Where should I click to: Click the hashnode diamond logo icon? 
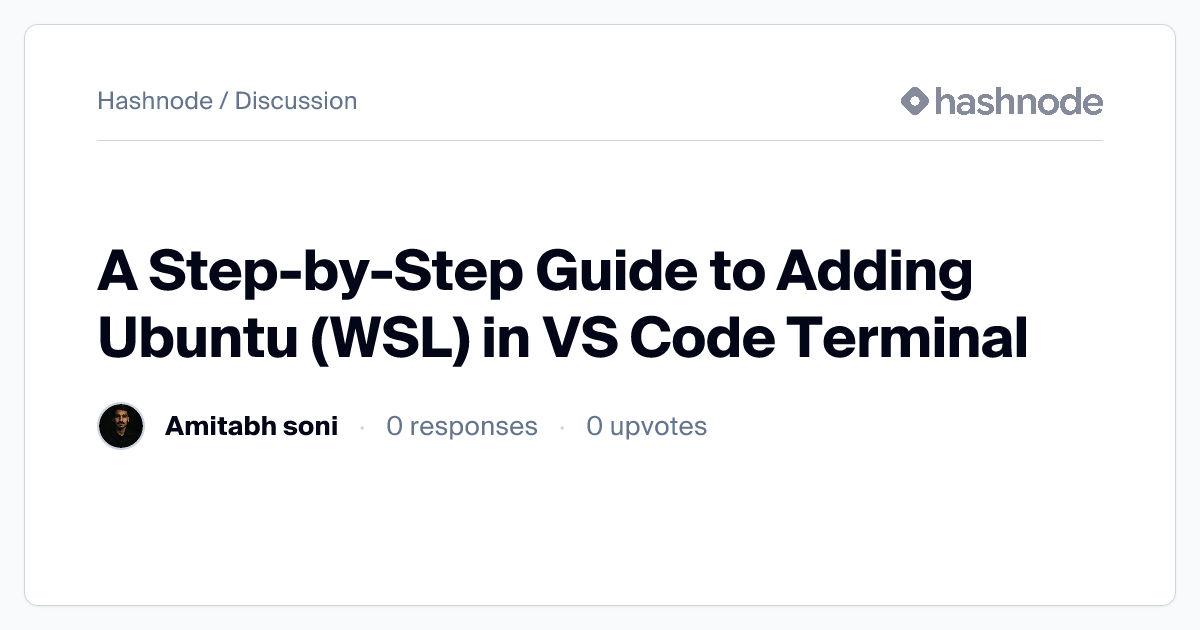click(915, 101)
